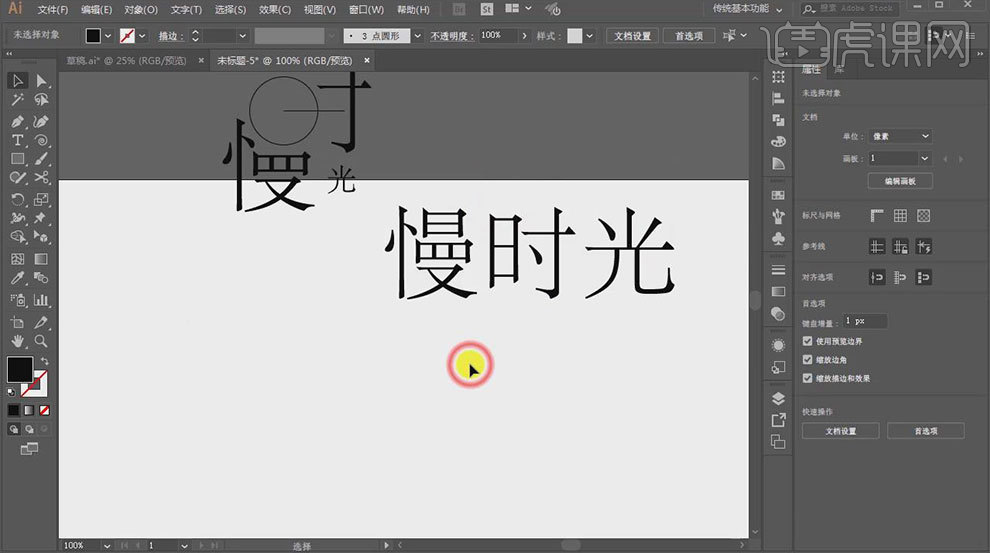Select the Magic Wand tool
The image size is (990, 553).
coord(18,100)
